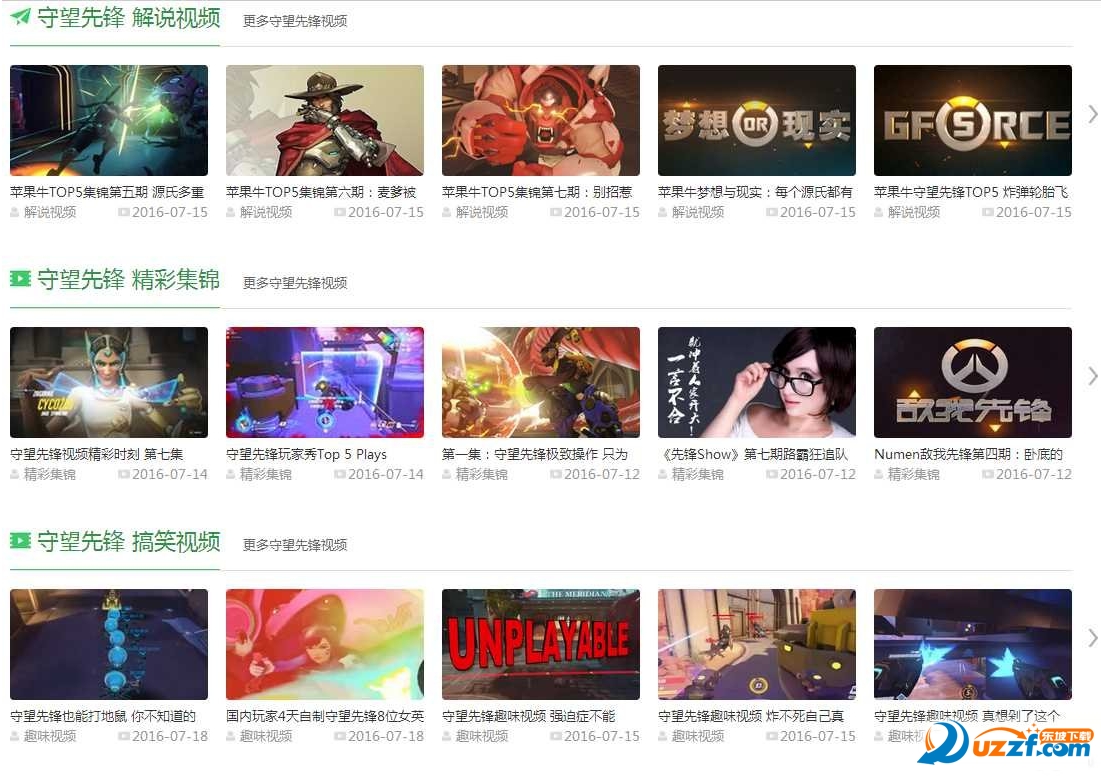Click 解说视频 category tag under 第六期 video
This screenshot has width=1101, height=781.
point(266,211)
